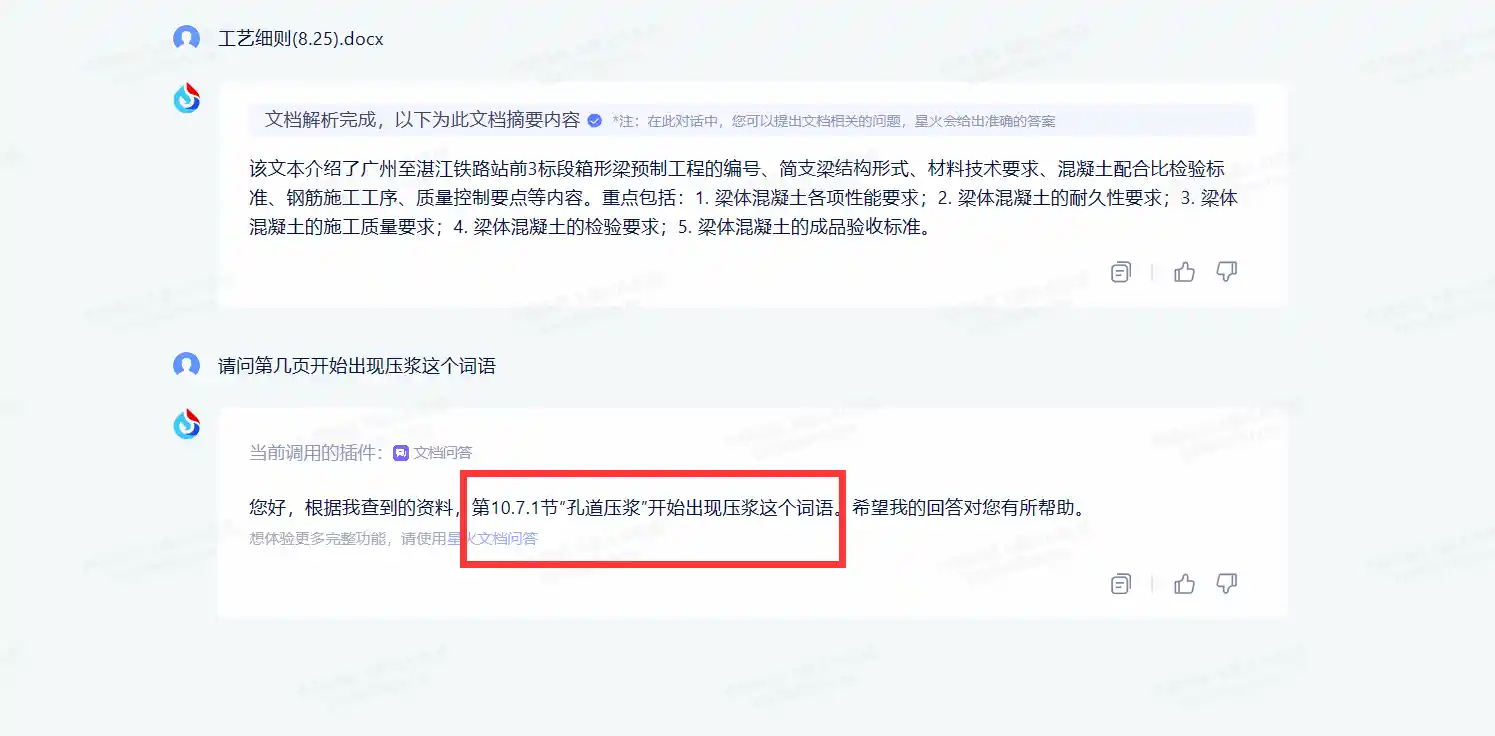Select the 文档解析完成 header text
Image resolution: width=1495 pixels, height=736 pixels.
click(422, 120)
